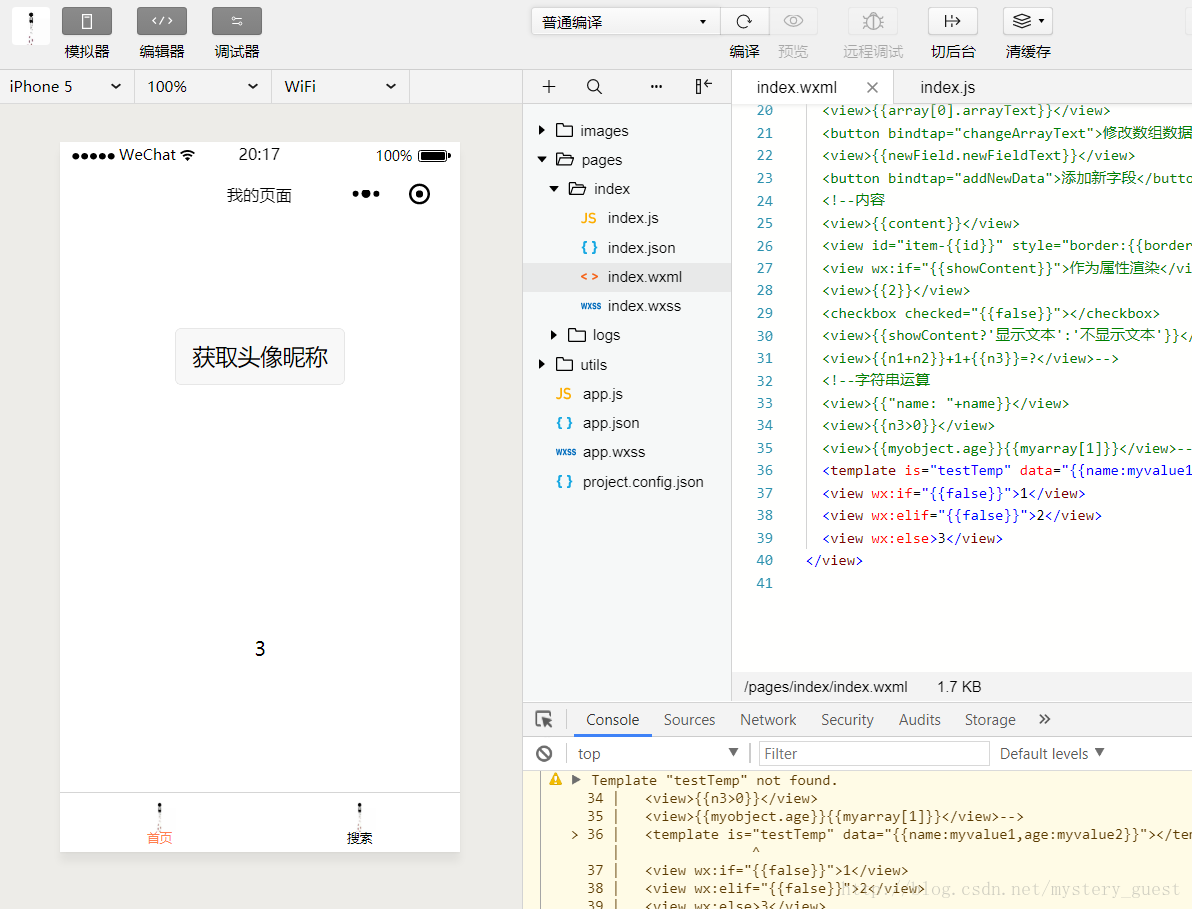Click the clear console icon
1192x909 pixels.
[x=544, y=753]
